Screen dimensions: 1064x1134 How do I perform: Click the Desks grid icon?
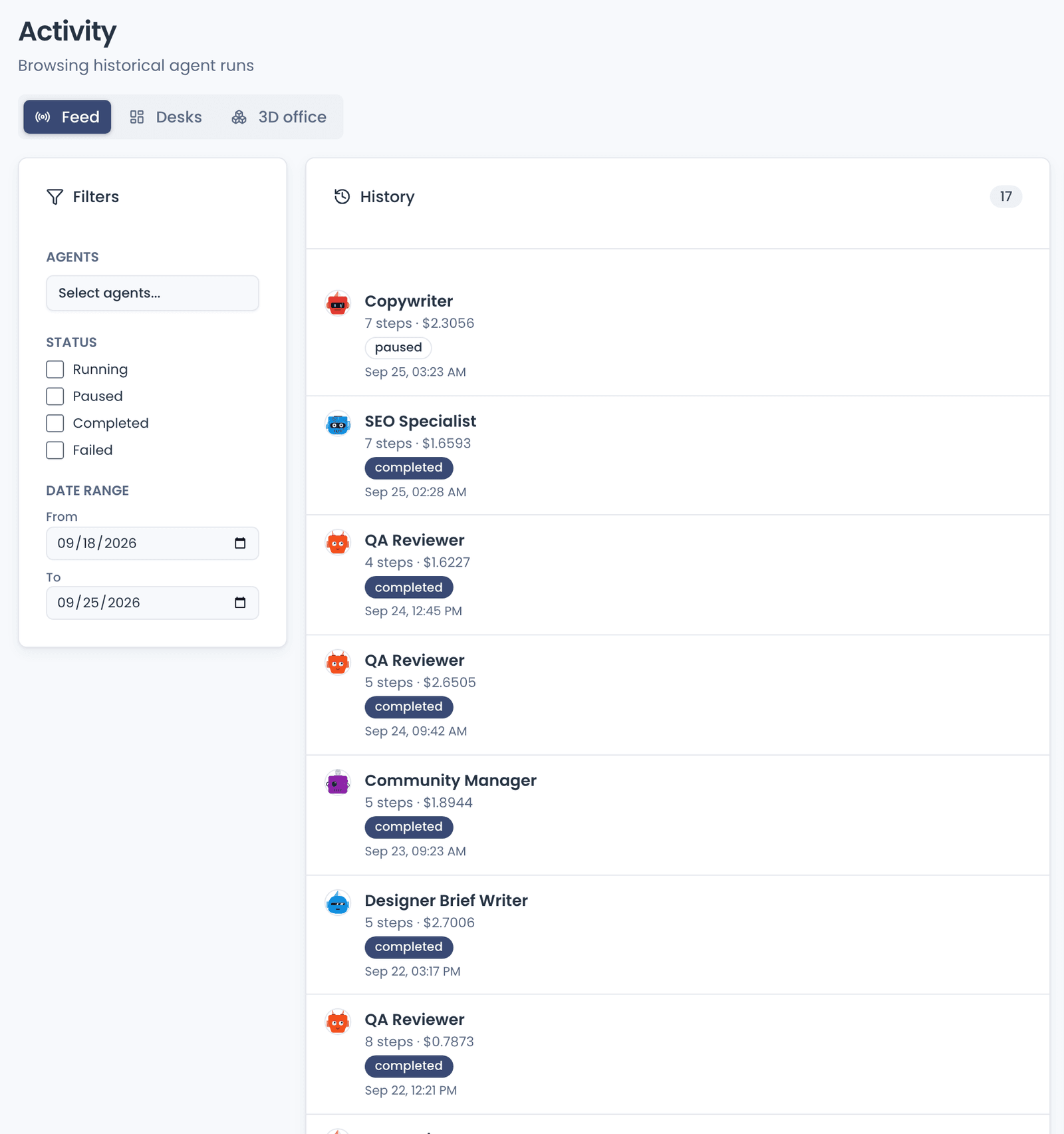137,117
